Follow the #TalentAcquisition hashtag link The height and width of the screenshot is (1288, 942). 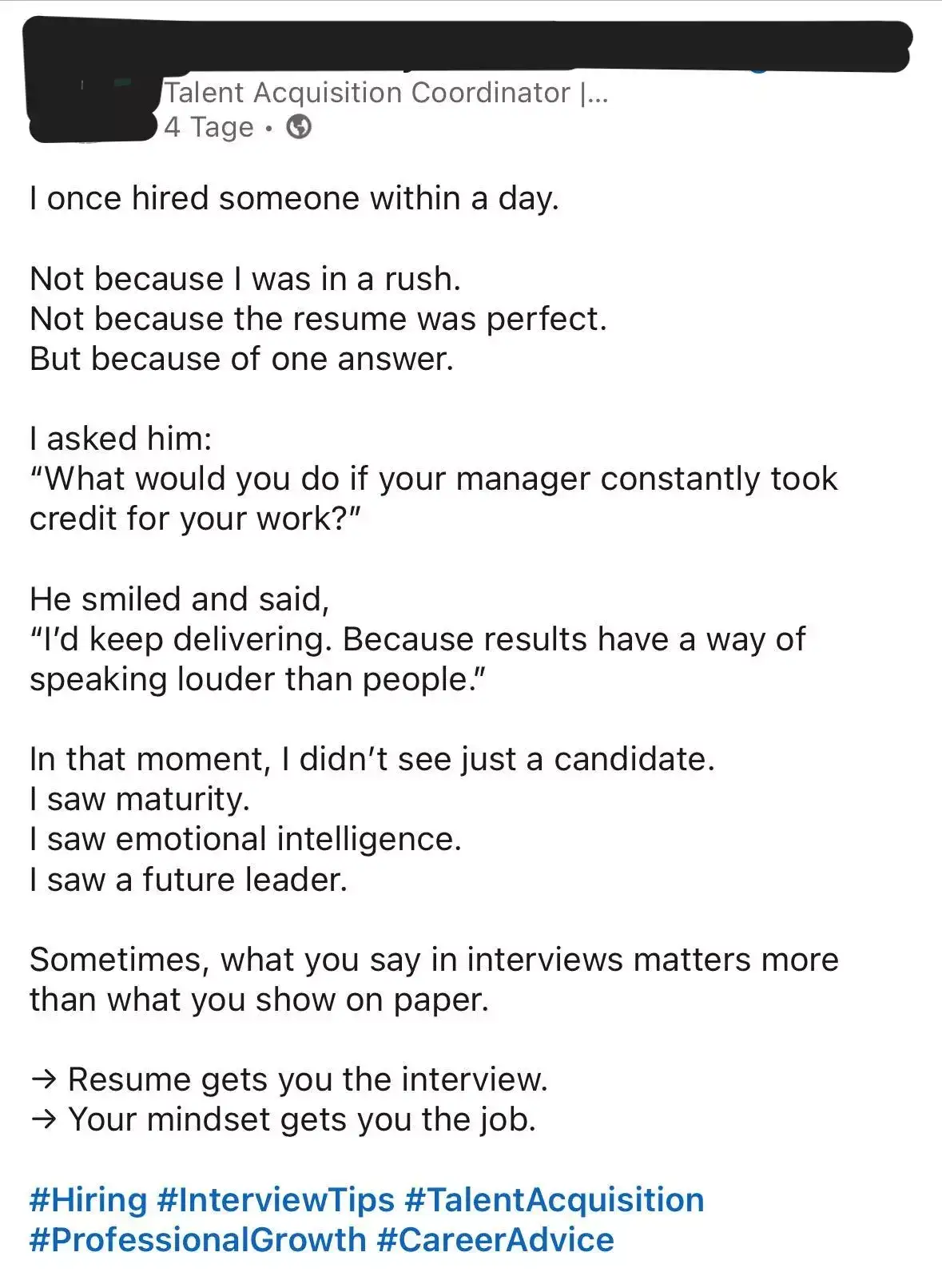pyautogui.click(x=554, y=1200)
